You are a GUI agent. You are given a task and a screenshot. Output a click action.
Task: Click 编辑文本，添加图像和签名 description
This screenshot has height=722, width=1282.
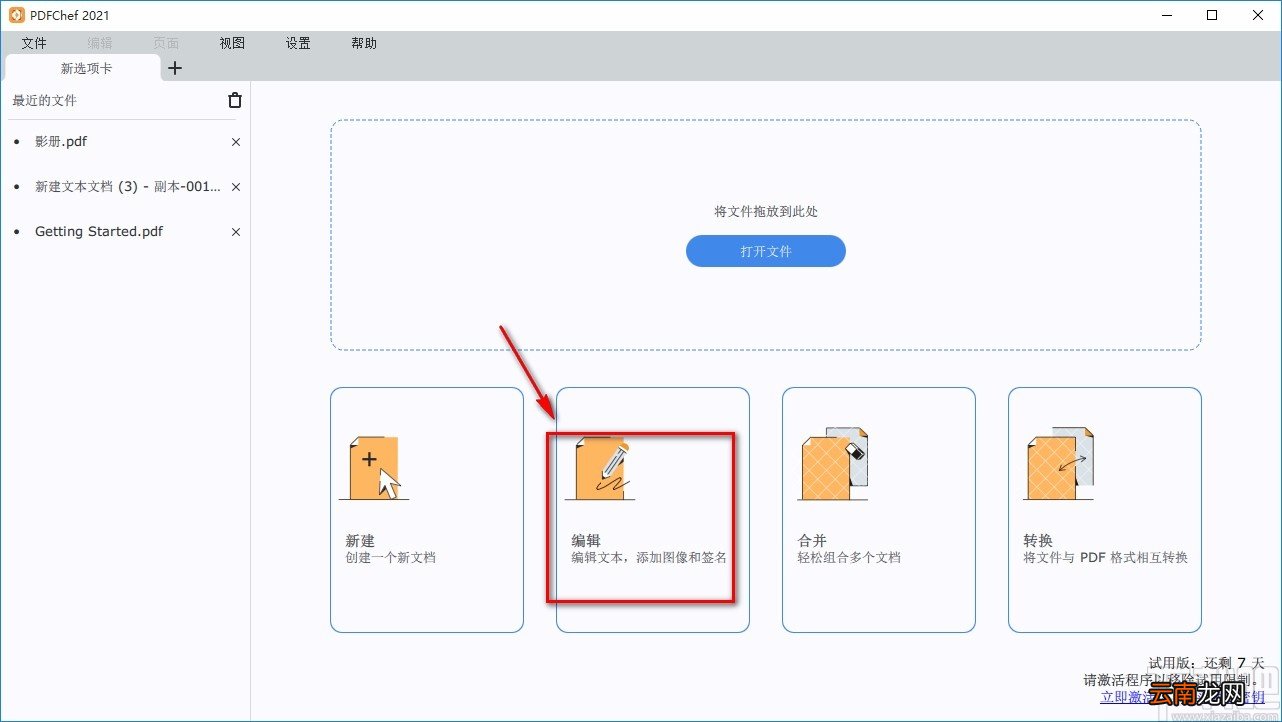click(x=649, y=558)
